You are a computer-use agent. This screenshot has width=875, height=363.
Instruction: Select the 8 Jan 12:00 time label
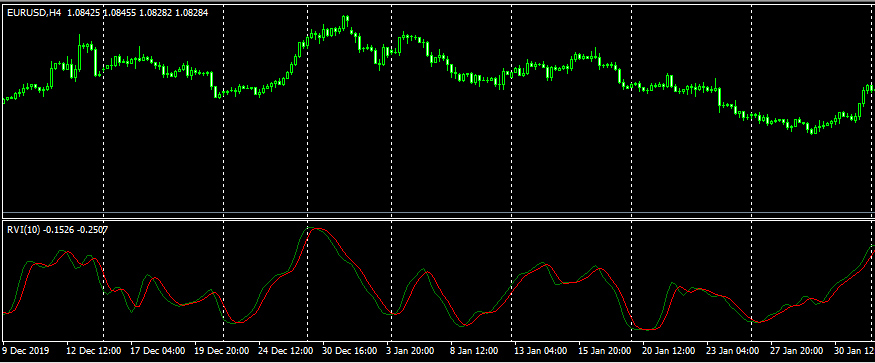[474, 351]
